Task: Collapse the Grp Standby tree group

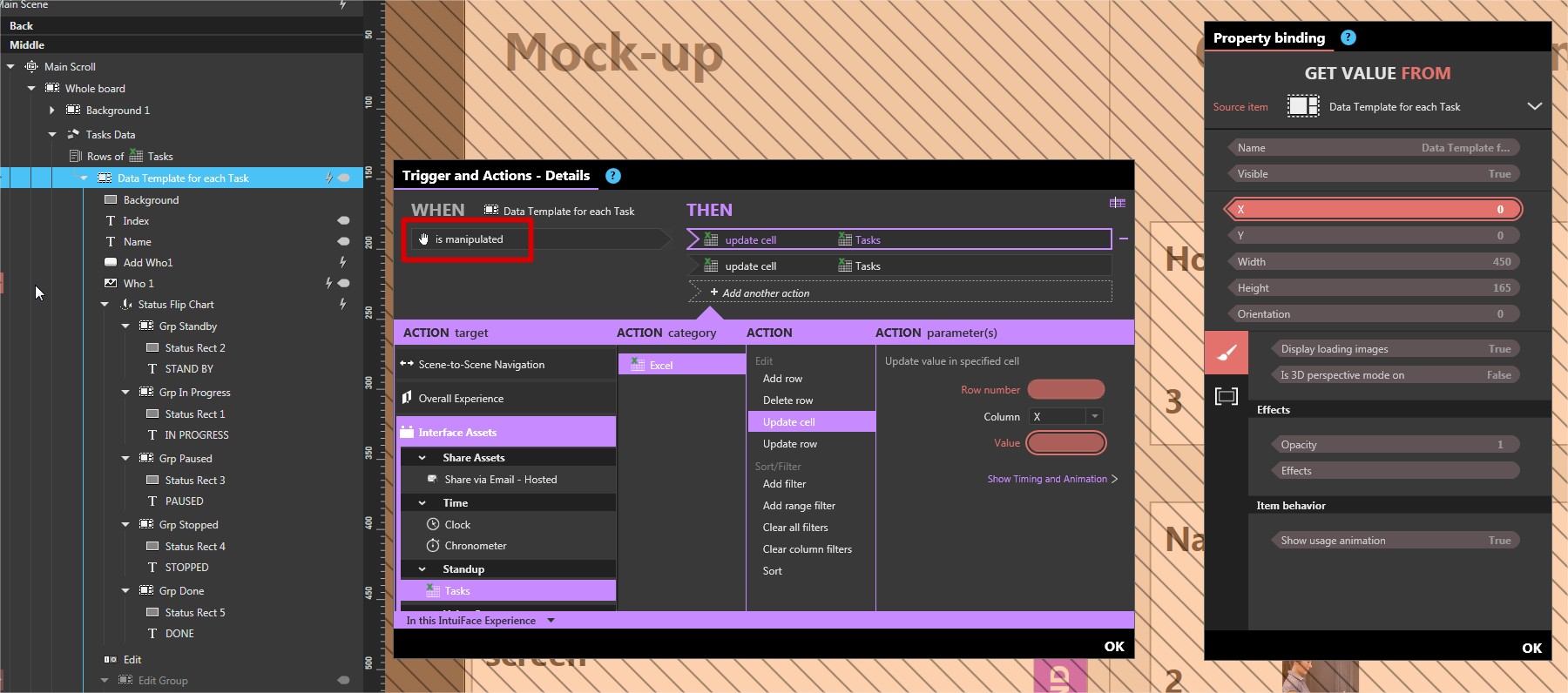Action: (x=125, y=326)
